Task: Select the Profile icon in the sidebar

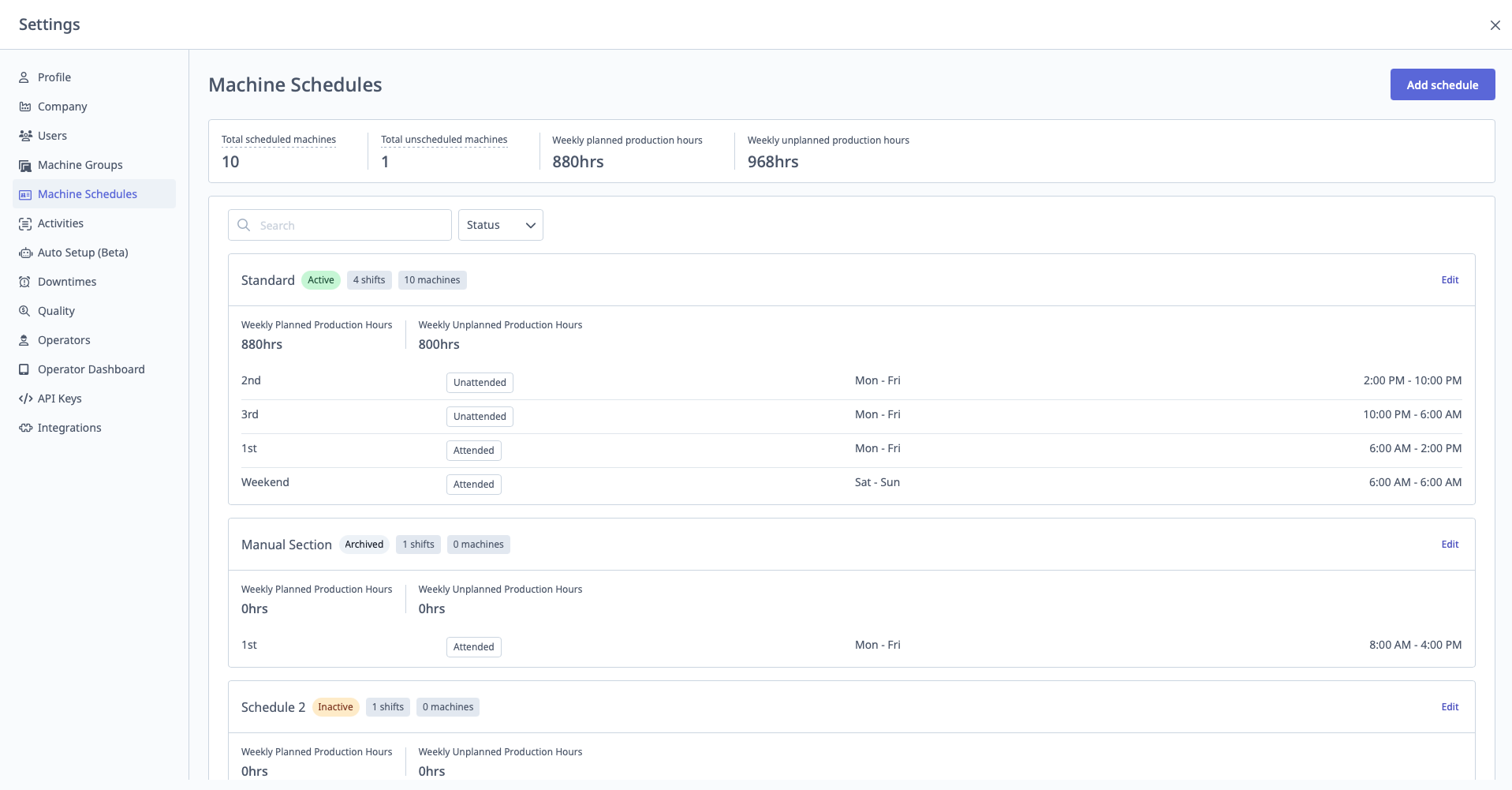Action: (x=24, y=77)
